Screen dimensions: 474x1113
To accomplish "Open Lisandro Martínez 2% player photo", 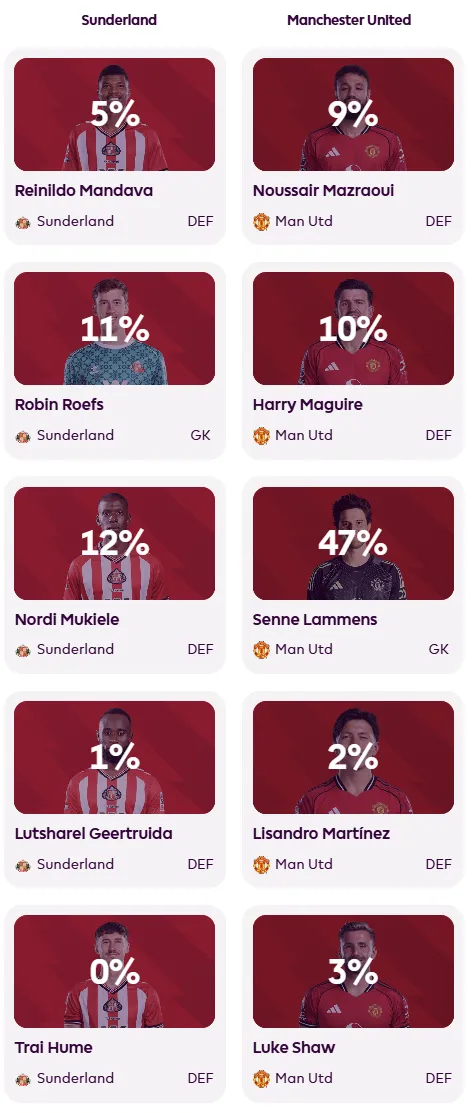I will [353, 757].
